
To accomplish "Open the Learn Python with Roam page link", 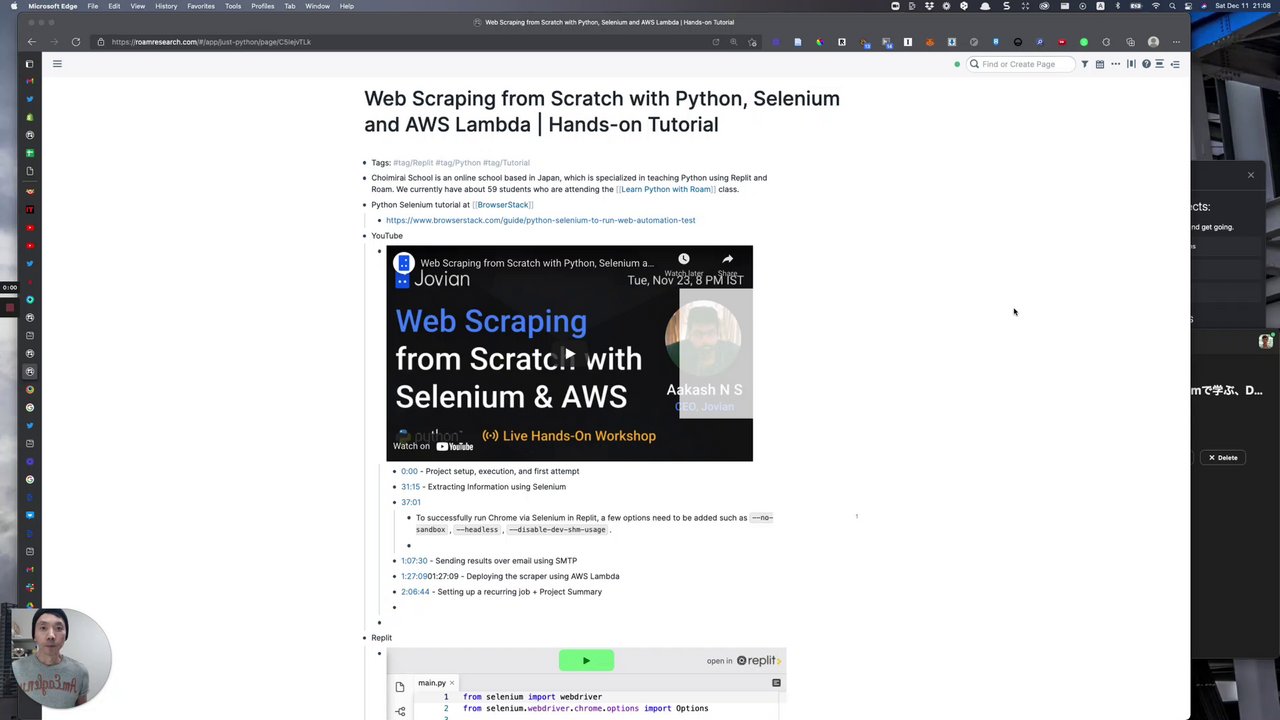I will (666, 189).
